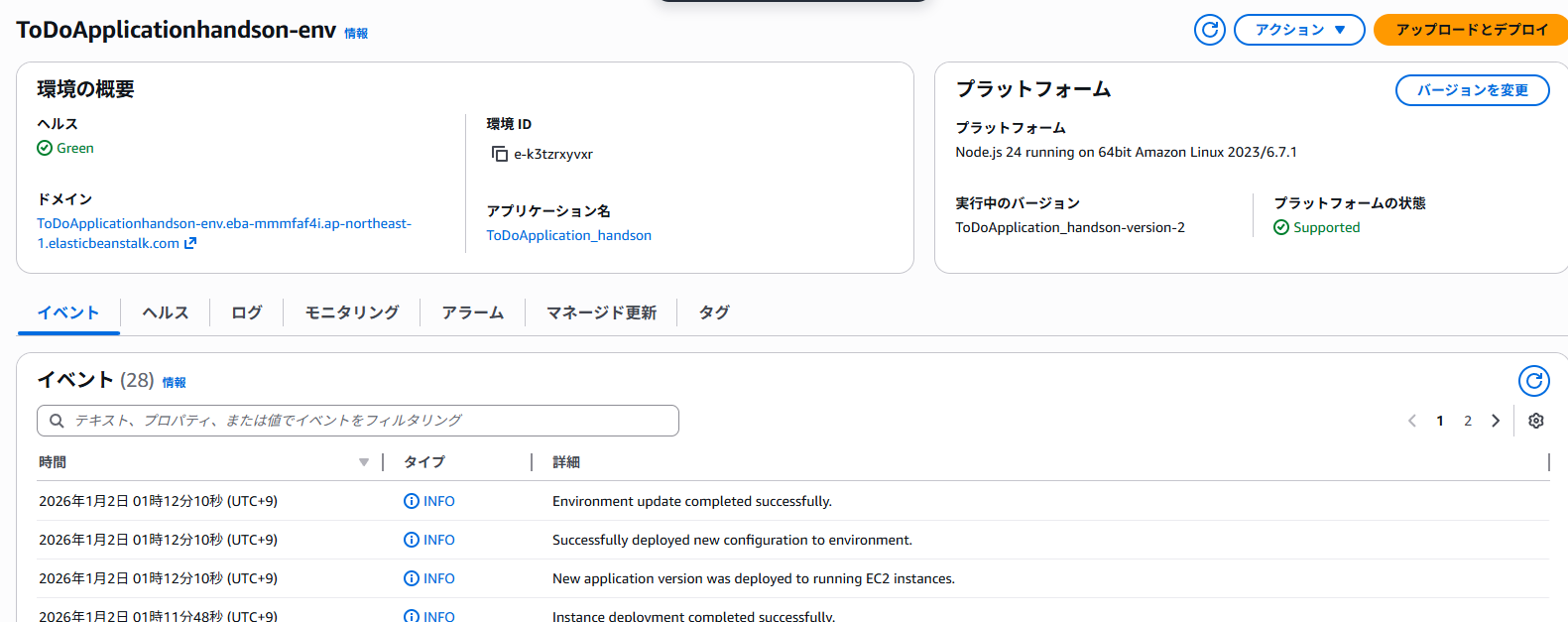Open the ログ tab
Screen dimensions: 1568x622
pyautogui.click(x=246, y=312)
